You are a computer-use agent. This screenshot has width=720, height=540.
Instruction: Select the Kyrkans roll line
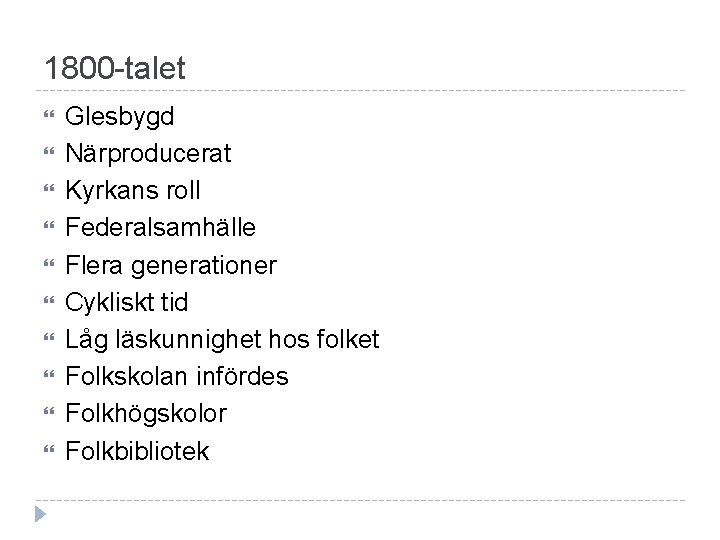(x=133, y=191)
